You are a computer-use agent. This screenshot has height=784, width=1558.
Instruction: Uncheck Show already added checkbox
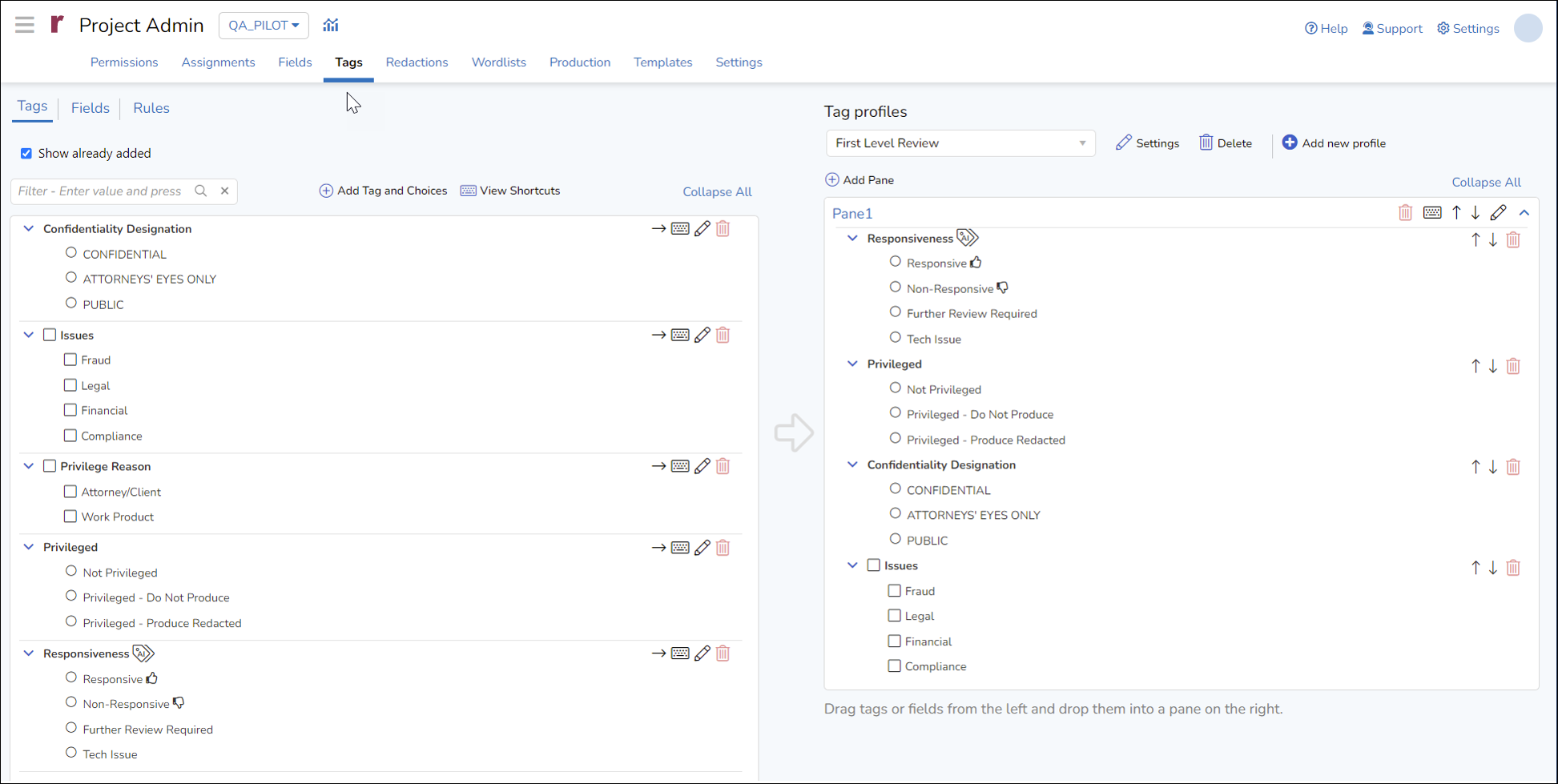point(26,153)
